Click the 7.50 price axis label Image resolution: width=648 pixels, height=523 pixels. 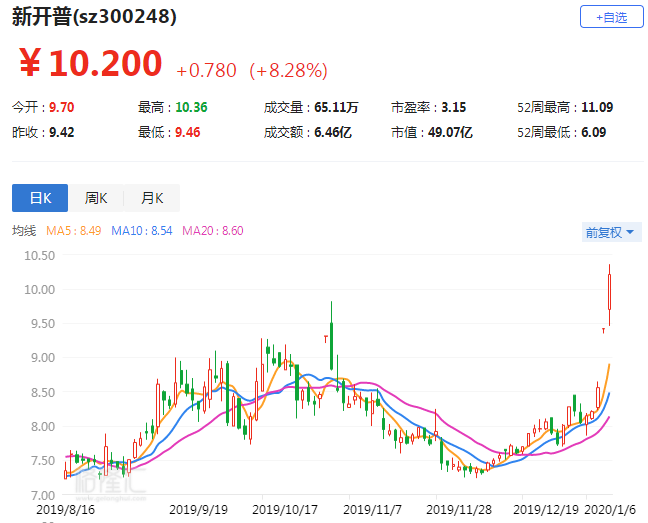click(x=43, y=461)
